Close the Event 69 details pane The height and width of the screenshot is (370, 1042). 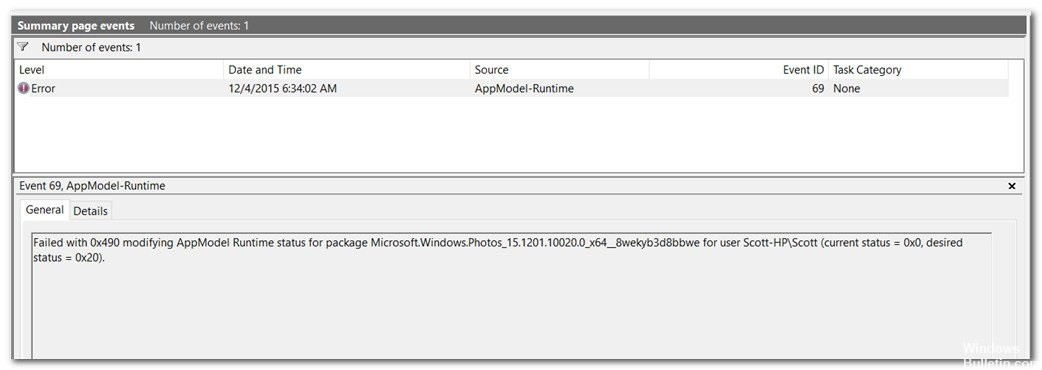pyautogui.click(x=1011, y=187)
